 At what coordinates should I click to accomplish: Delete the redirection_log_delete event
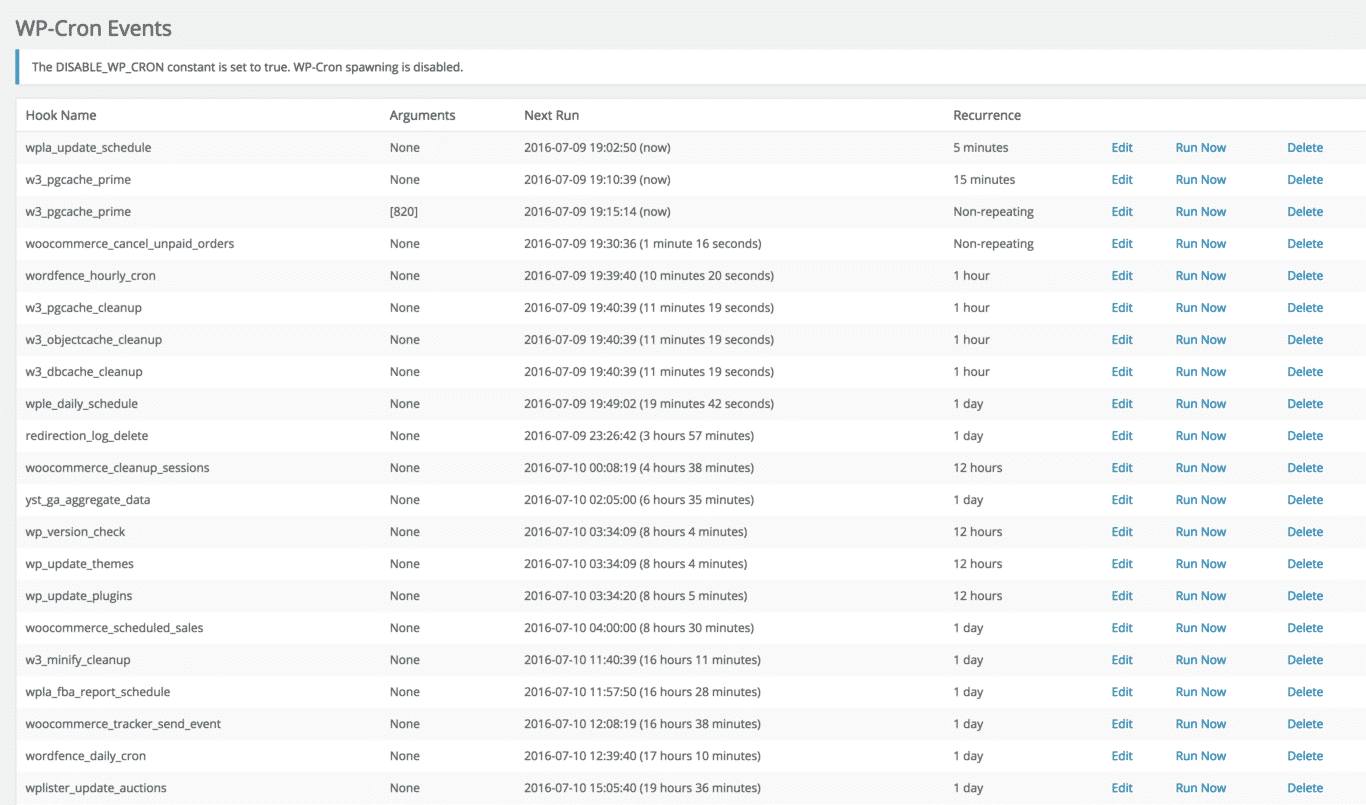pos(1304,436)
